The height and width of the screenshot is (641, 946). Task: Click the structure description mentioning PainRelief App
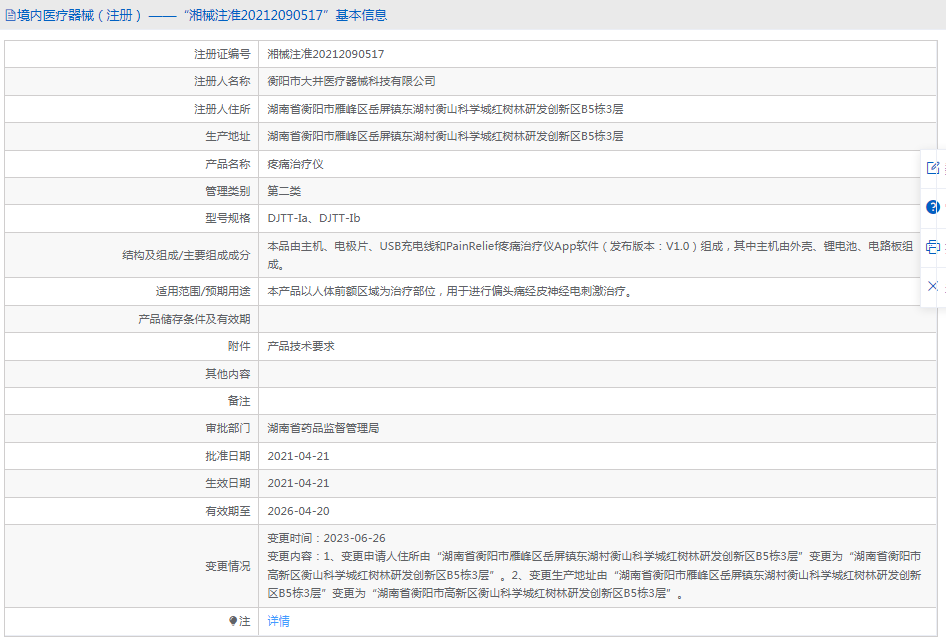coord(590,255)
